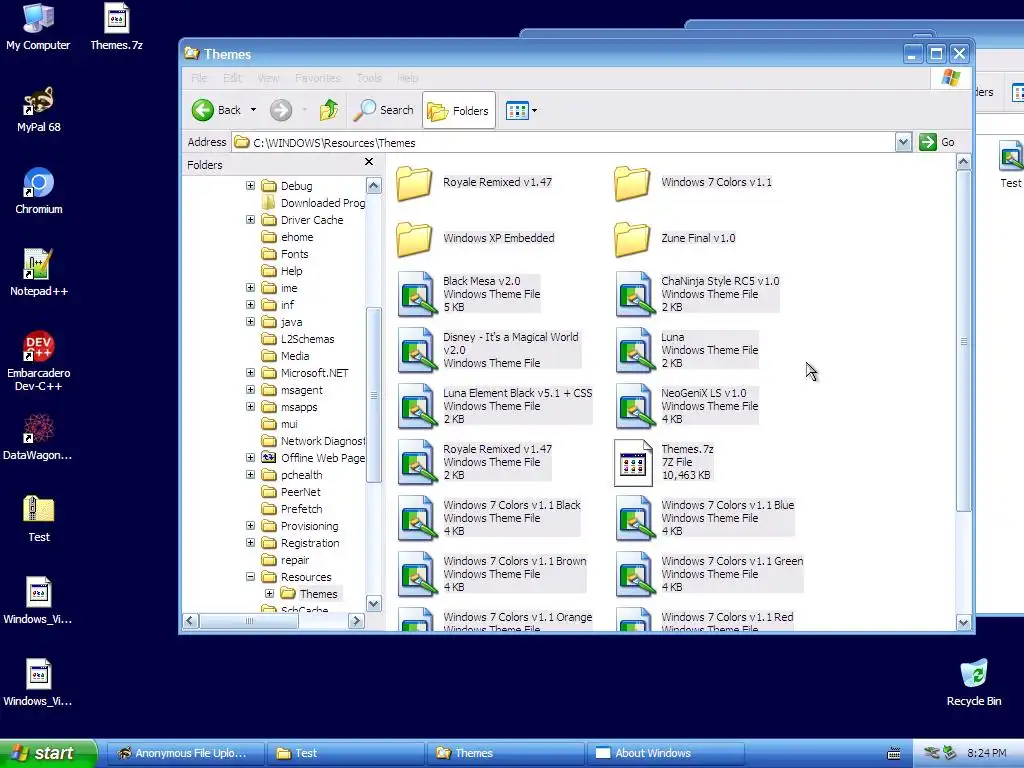Select NeoGeniX LS v1.0 theme file

pos(687,406)
